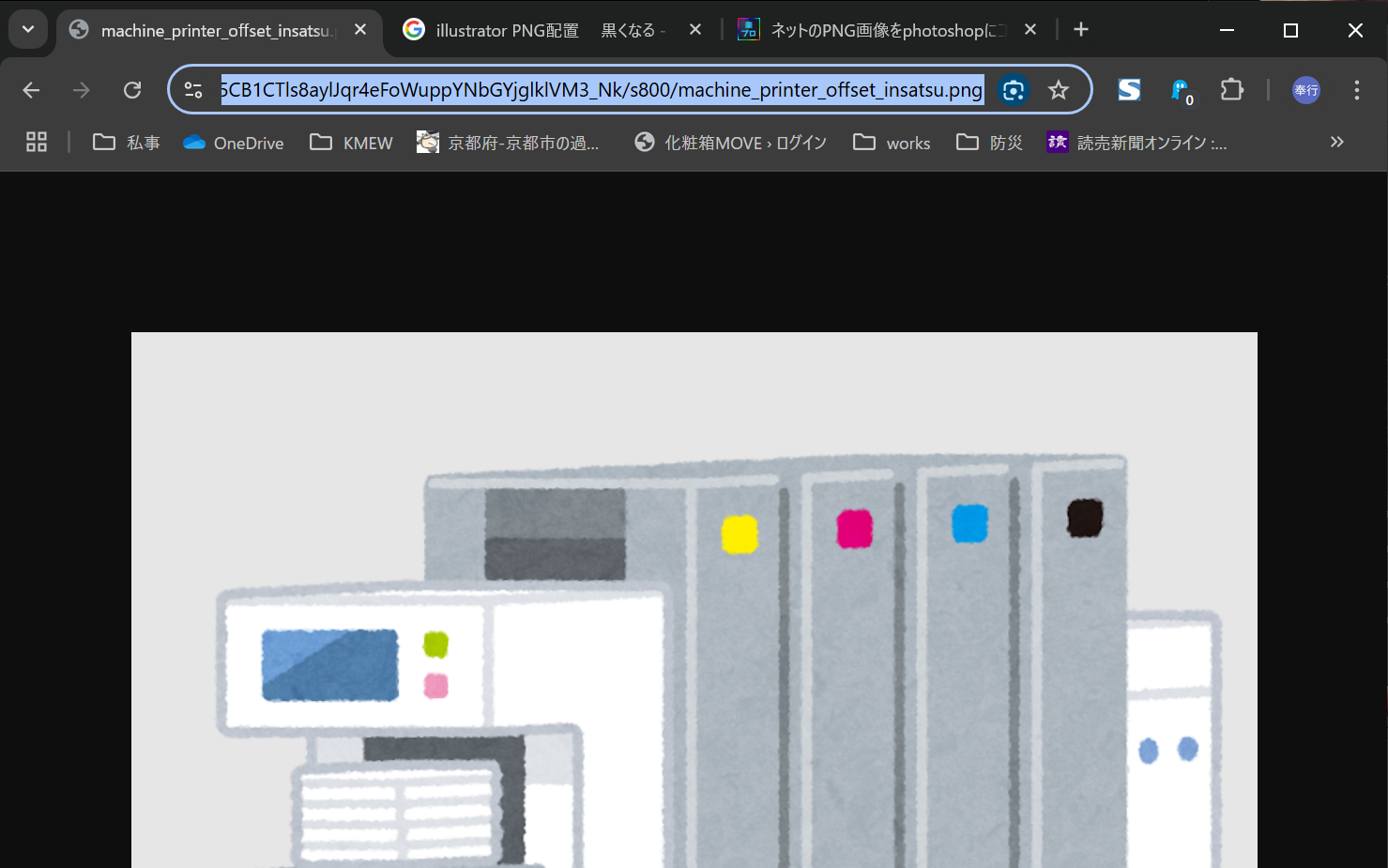Open the apps grid shortcut
1388x868 pixels.
pos(37,143)
